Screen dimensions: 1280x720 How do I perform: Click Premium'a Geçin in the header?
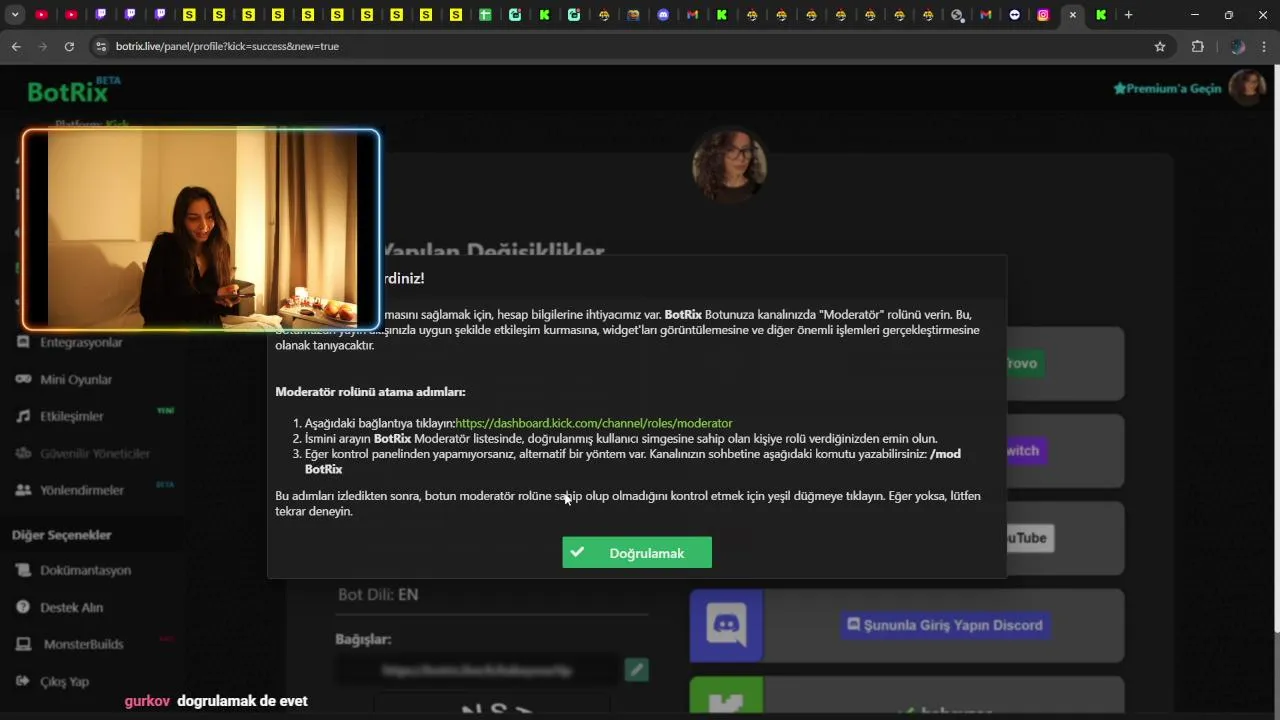[1167, 88]
